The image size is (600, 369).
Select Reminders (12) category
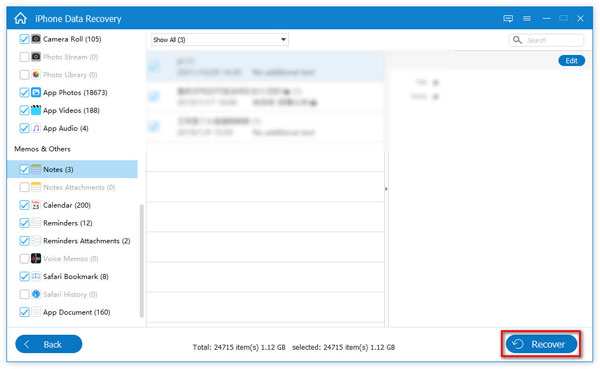pos(68,223)
